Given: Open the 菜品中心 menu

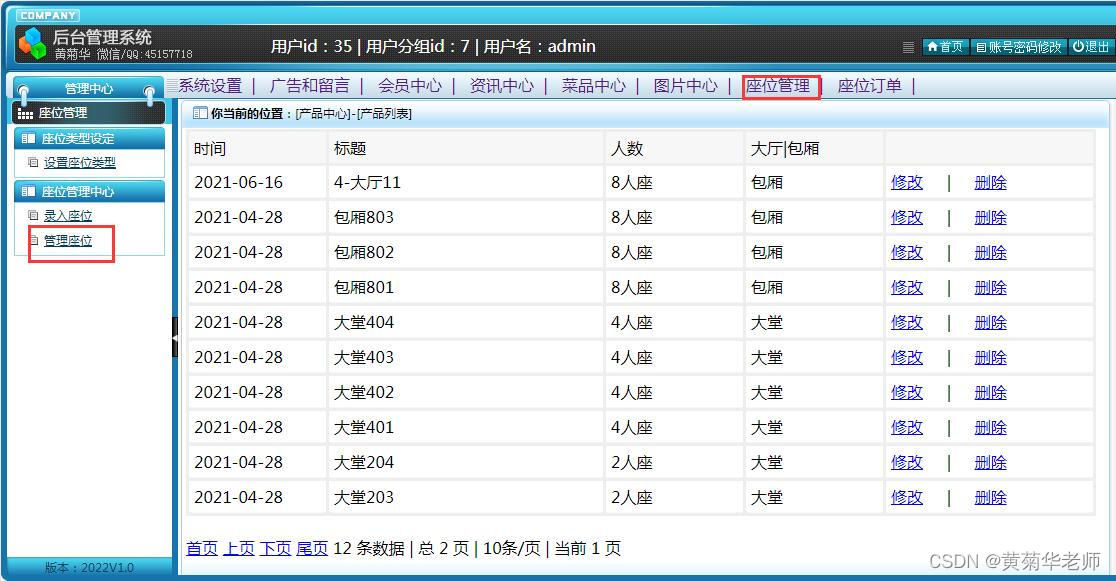Looking at the screenshot, I should [x=594, y=85].
